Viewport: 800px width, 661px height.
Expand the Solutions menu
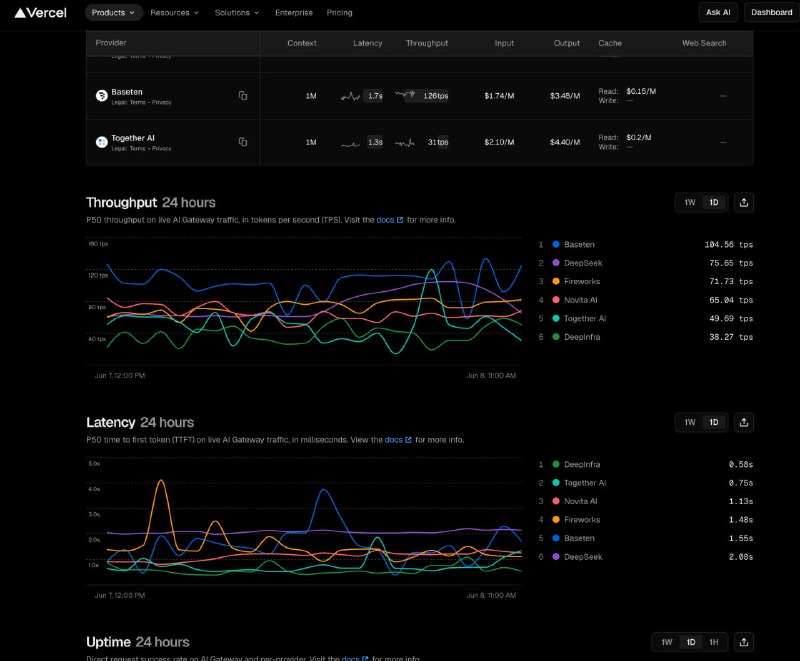point(237,13)
